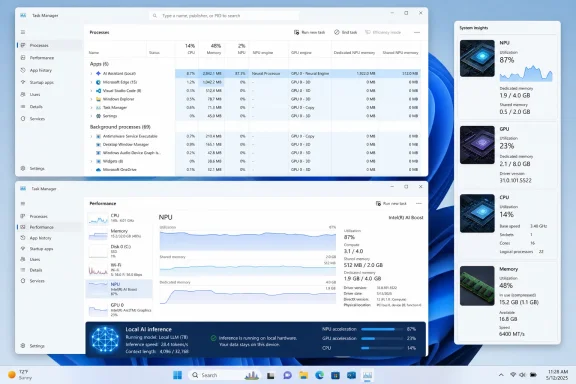Click NPU chip thumbnail in System Insights
Viewport: 576px width, 384px height.
coord(477,58)
